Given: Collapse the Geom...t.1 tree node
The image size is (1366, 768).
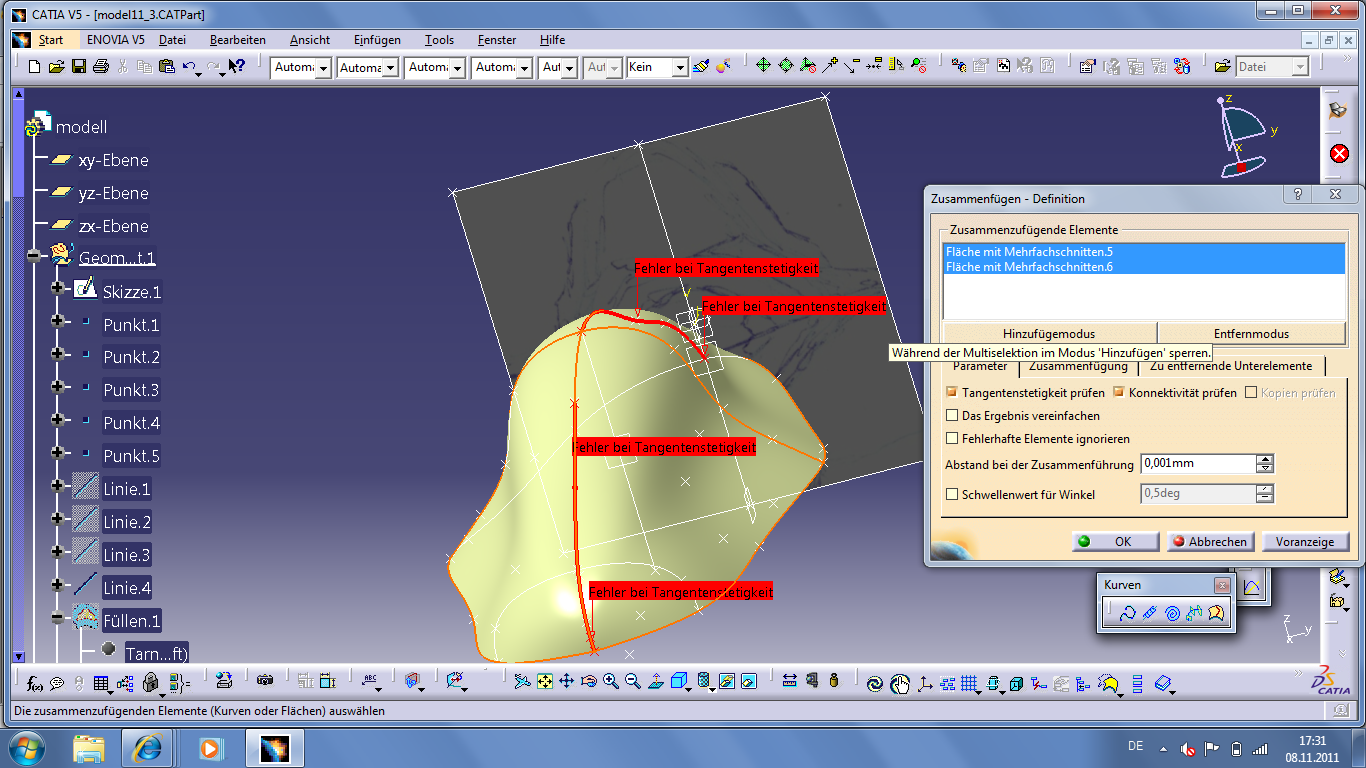Looking at the screenshot, I should 34,257.
